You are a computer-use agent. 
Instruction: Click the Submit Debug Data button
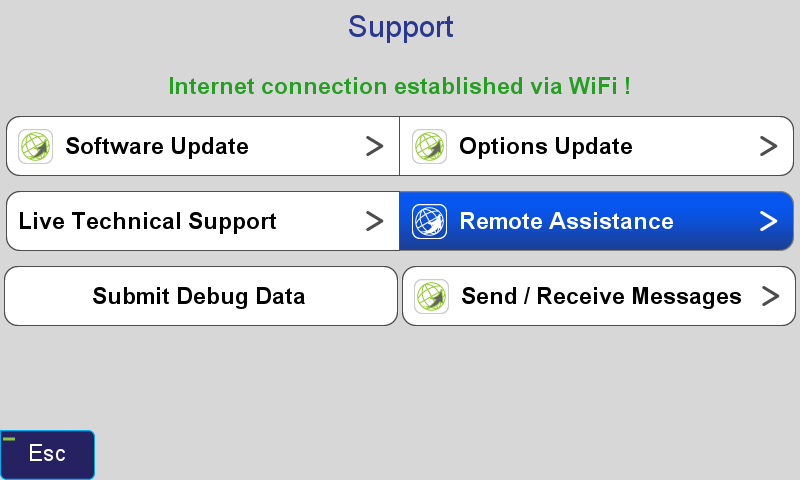coord(201,296)
